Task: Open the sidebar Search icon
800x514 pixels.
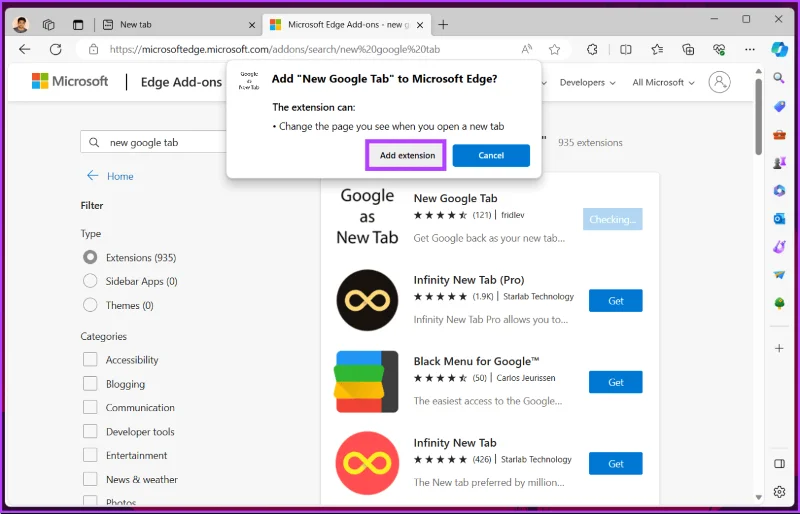Action: tap(779, 78)
